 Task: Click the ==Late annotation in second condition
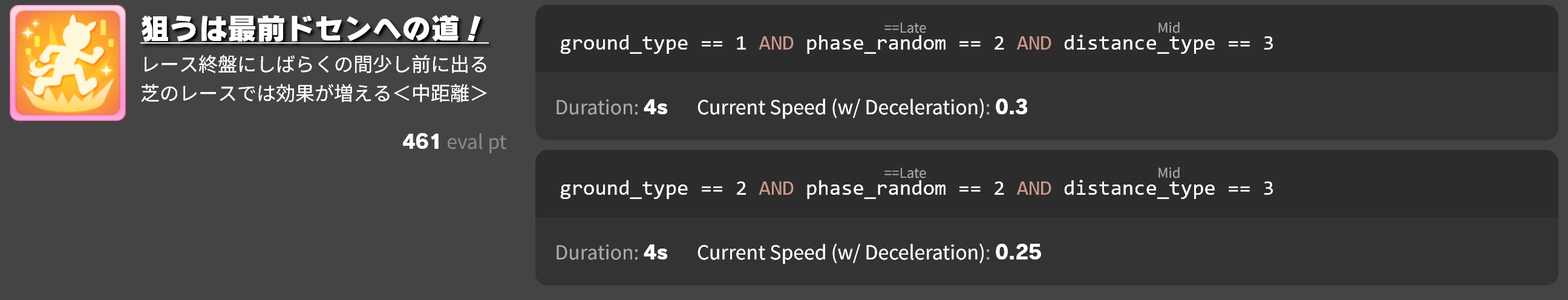click(904, 174)
